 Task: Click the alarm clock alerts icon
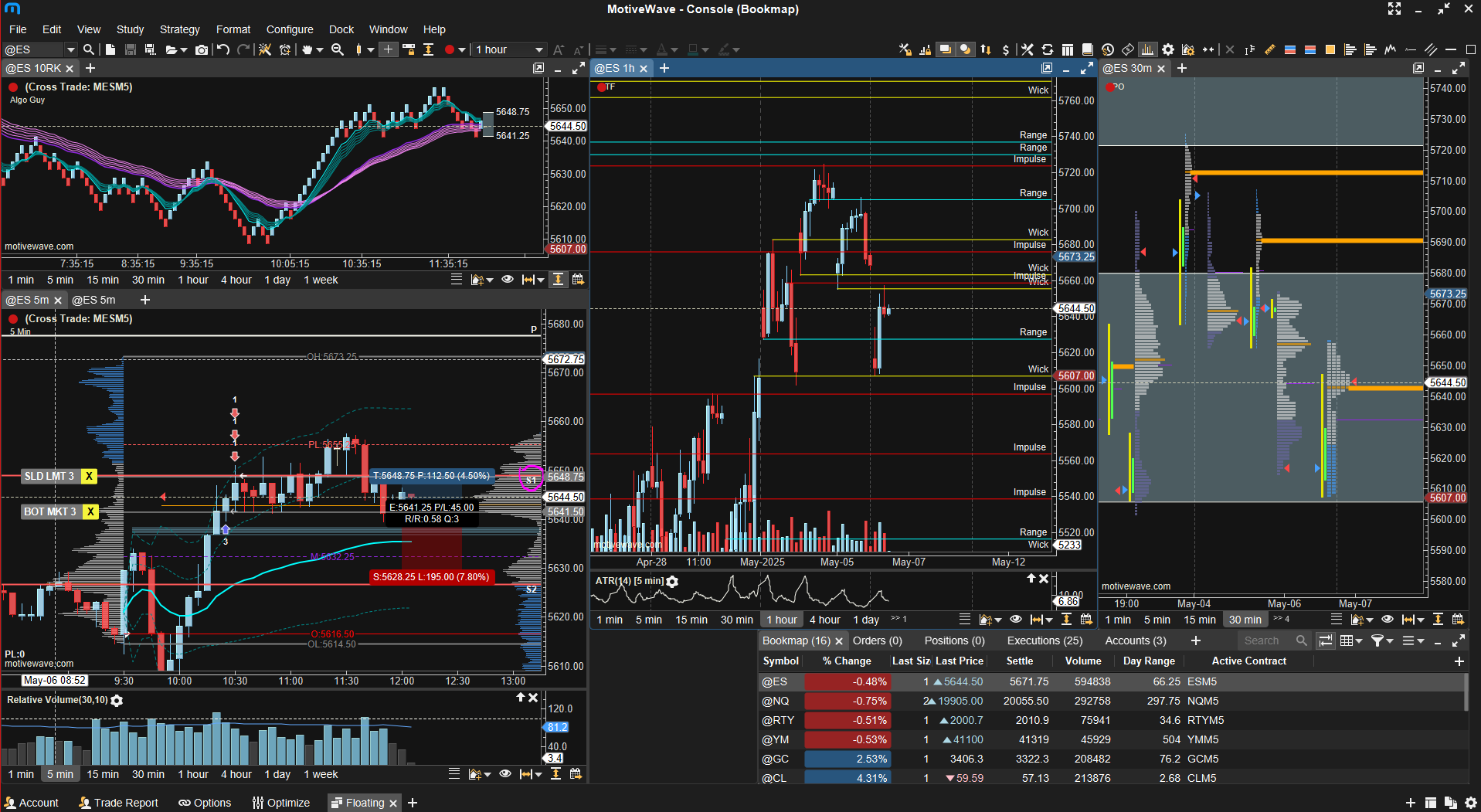(x=285, y=49)
